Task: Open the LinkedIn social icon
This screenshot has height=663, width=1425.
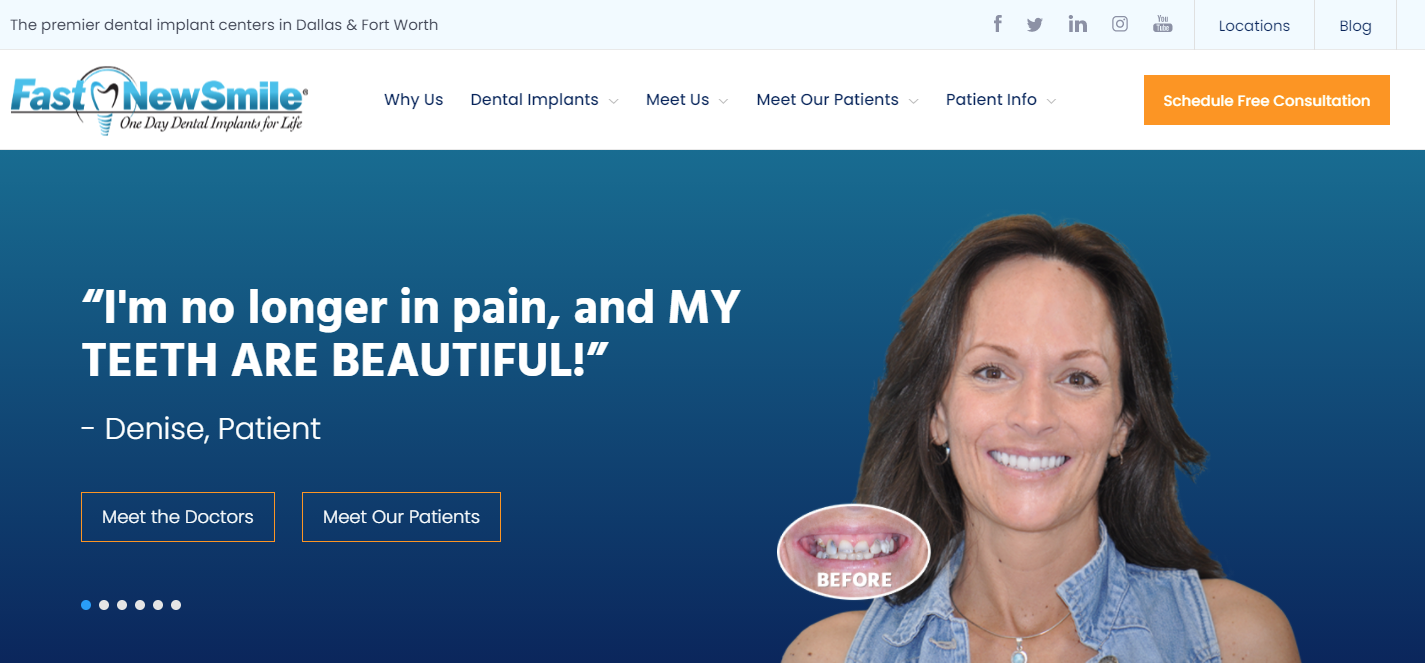Action: coord(1077,24)
